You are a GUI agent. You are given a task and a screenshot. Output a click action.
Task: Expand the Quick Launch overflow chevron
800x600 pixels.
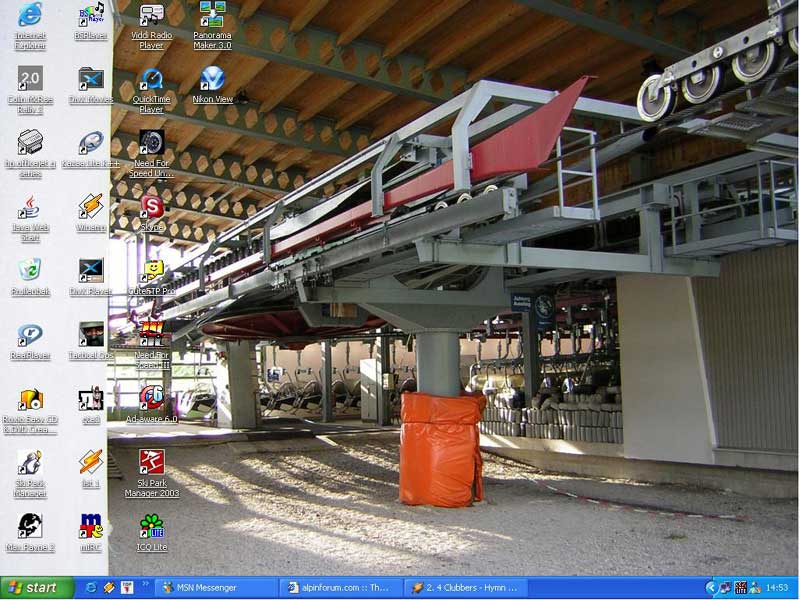[x=146, y=584]
